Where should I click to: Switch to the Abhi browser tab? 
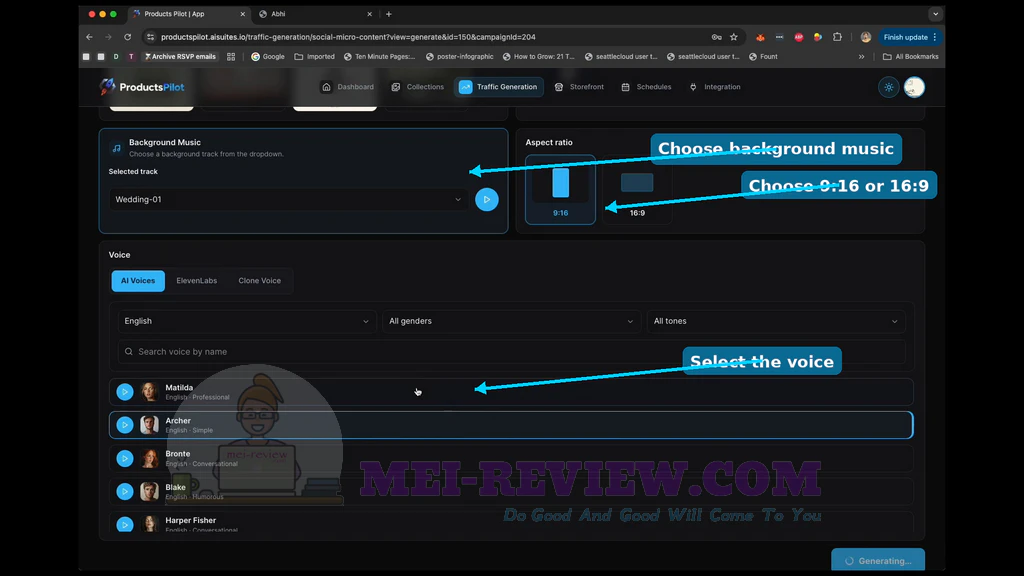pyautogui.click(x=316, y=14)
